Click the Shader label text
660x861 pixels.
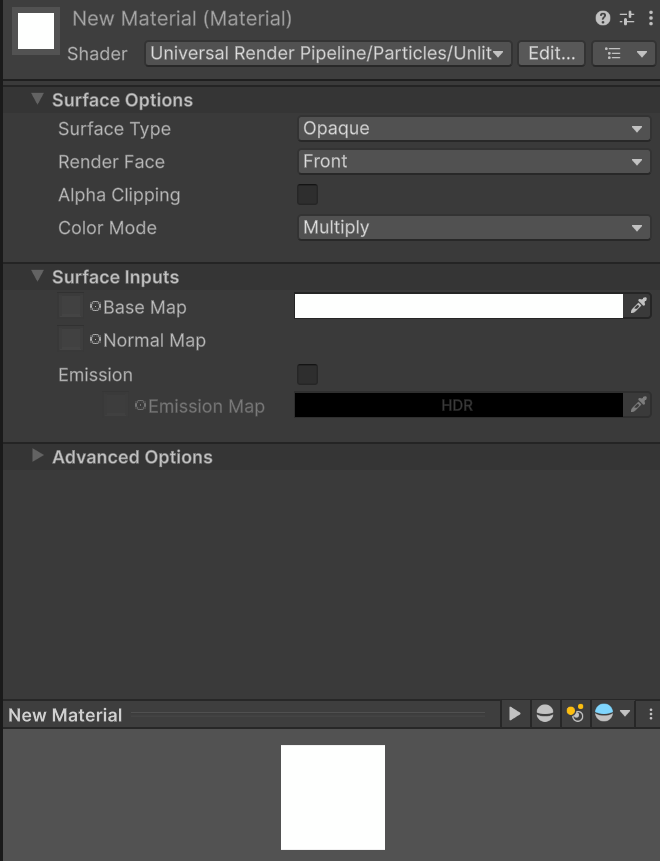pos(97,54)
